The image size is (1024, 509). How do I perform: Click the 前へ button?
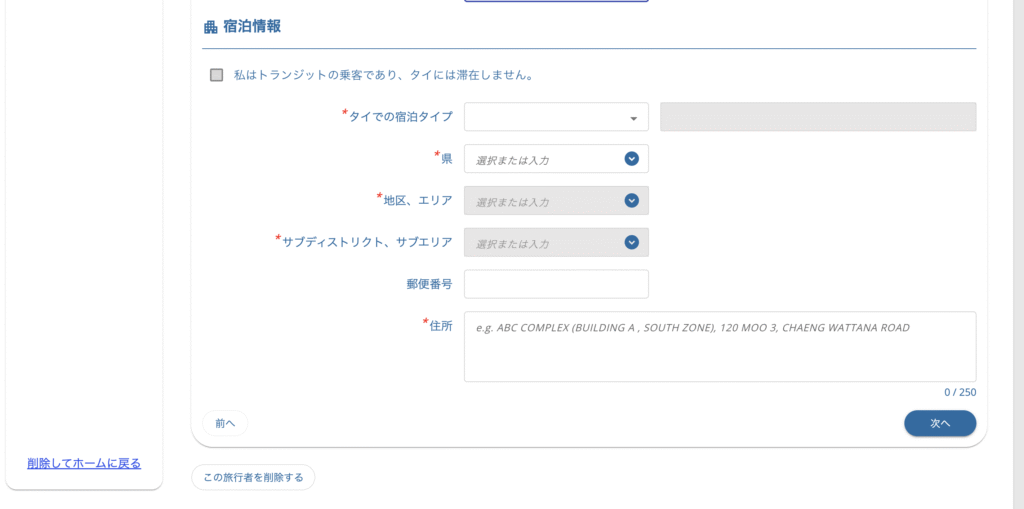pyautogui.click(x=225, y=423)
